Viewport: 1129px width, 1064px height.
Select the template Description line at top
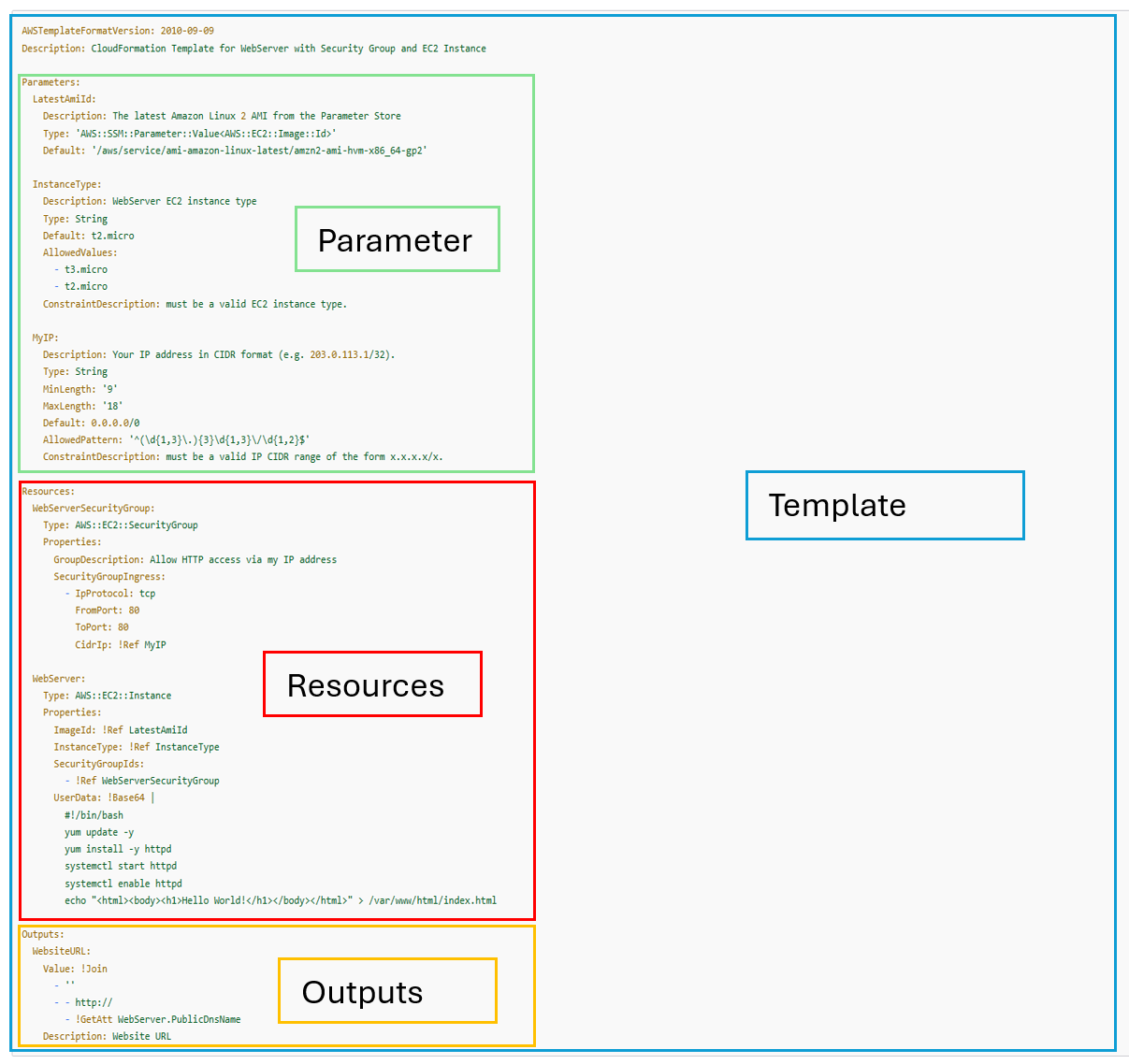253,49
